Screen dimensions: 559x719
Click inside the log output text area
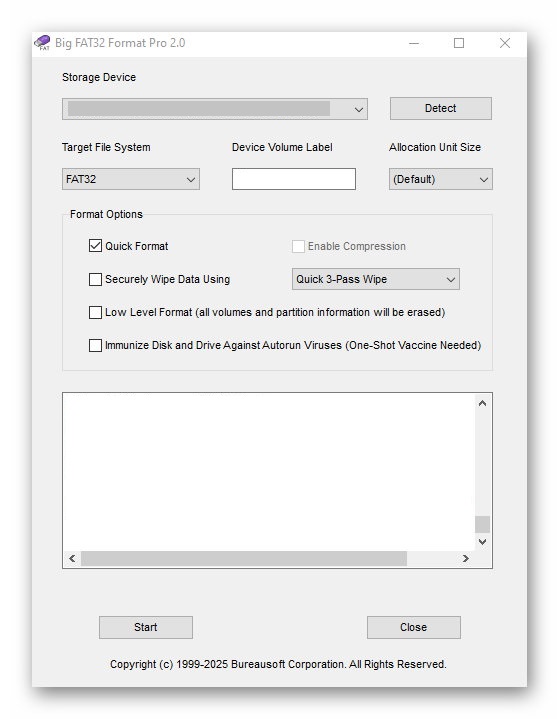(x=269, y=471)
